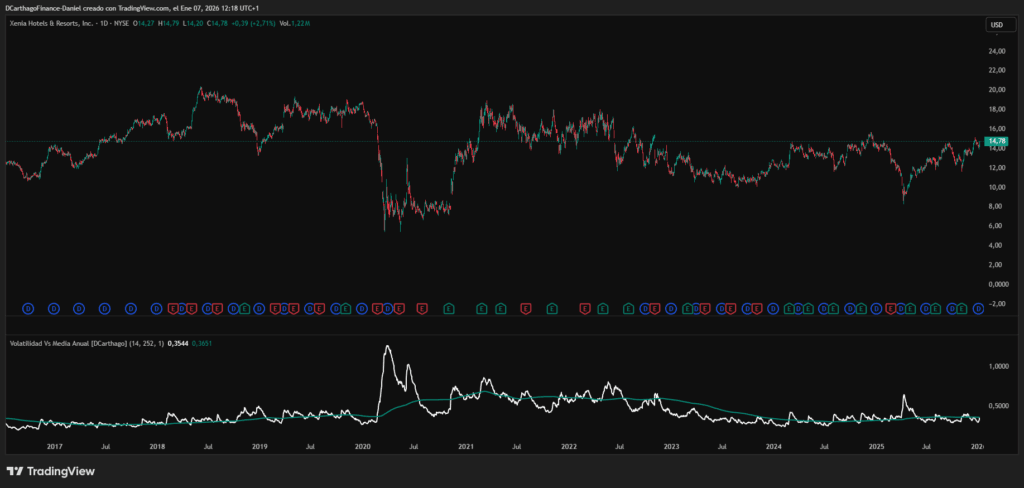The width and height of the screenshot is (1024, 488).
Task: Click the 2020 label on the time axis
Action: click(x=363, y=445)
